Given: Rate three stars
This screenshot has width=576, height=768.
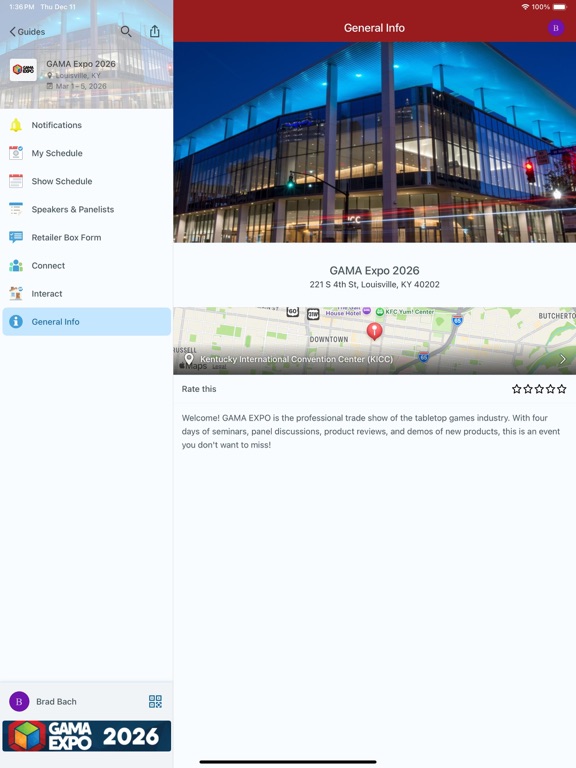Looking at the screenshot, I should point(539,389).
